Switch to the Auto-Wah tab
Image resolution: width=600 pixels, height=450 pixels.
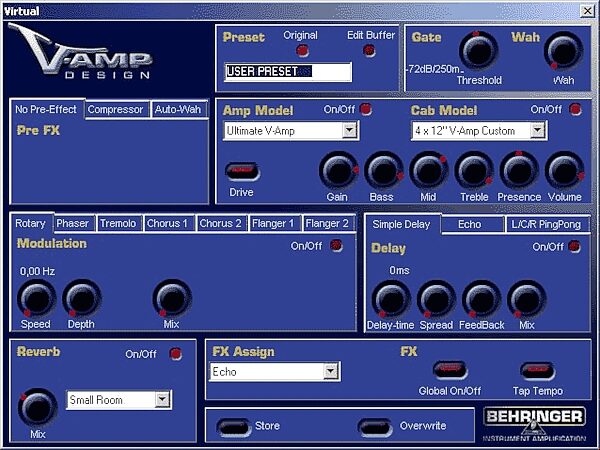click(x=179, y=109)
